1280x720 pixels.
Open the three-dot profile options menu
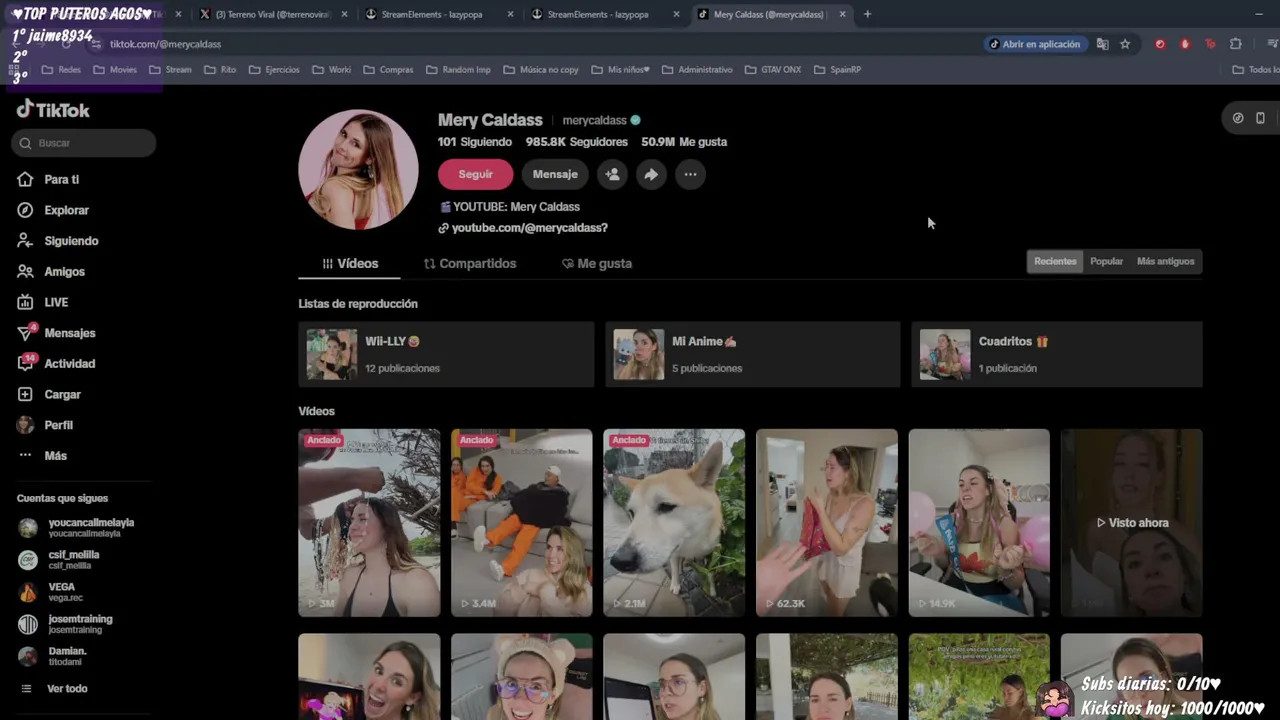click(x=690, y=174)
